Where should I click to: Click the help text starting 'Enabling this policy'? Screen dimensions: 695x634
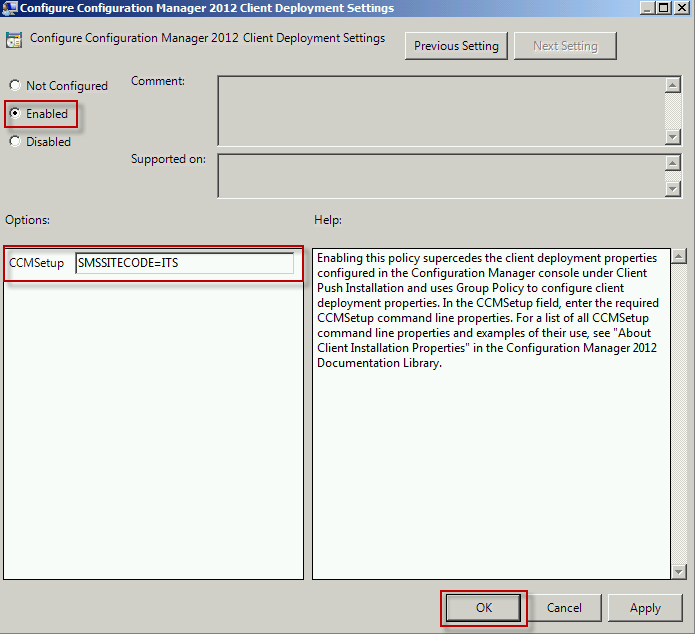click(x=488, y=310)
